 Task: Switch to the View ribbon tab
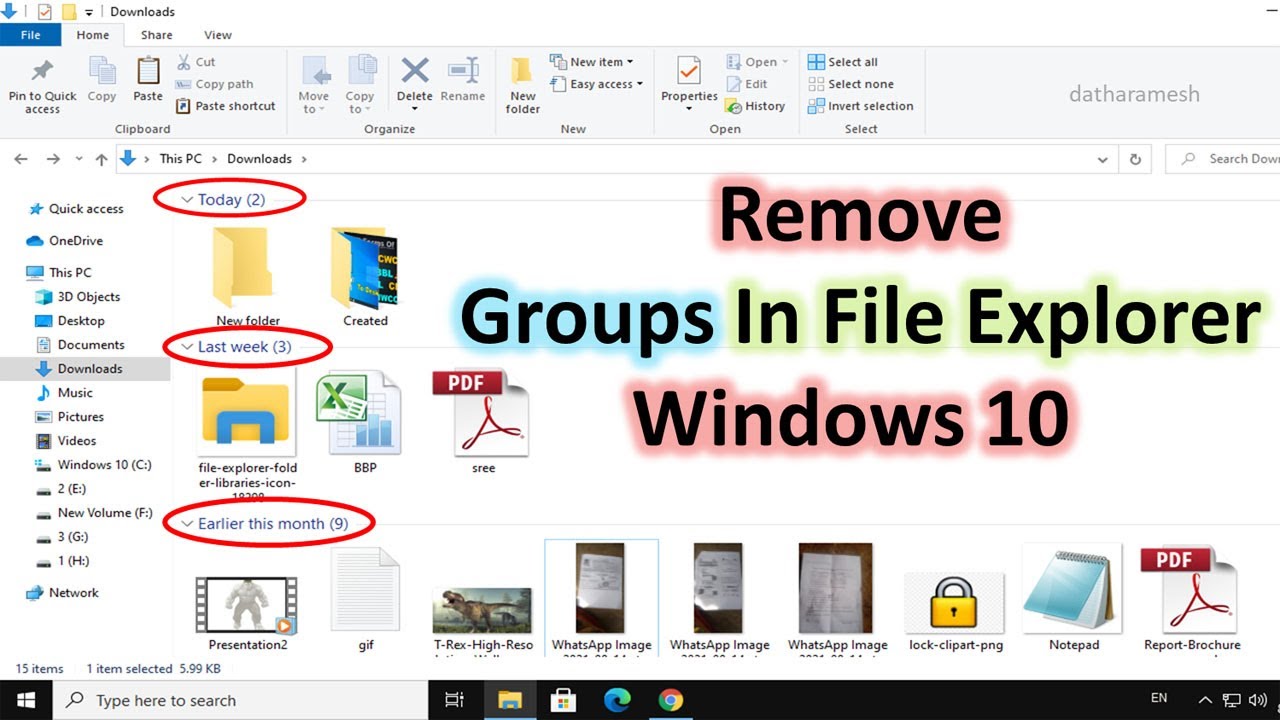(218, 35)
